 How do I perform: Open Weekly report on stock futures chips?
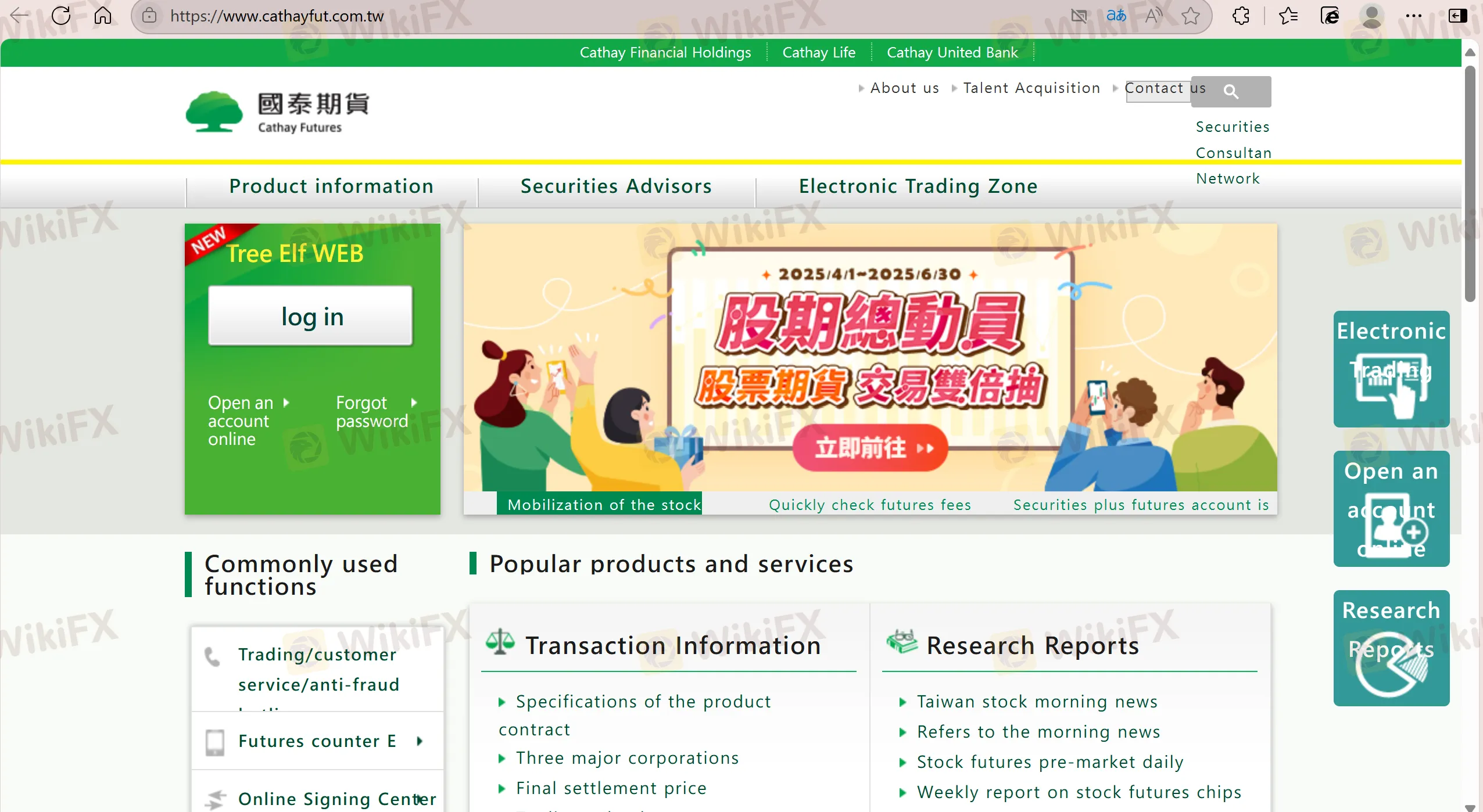click(1079, 792)
